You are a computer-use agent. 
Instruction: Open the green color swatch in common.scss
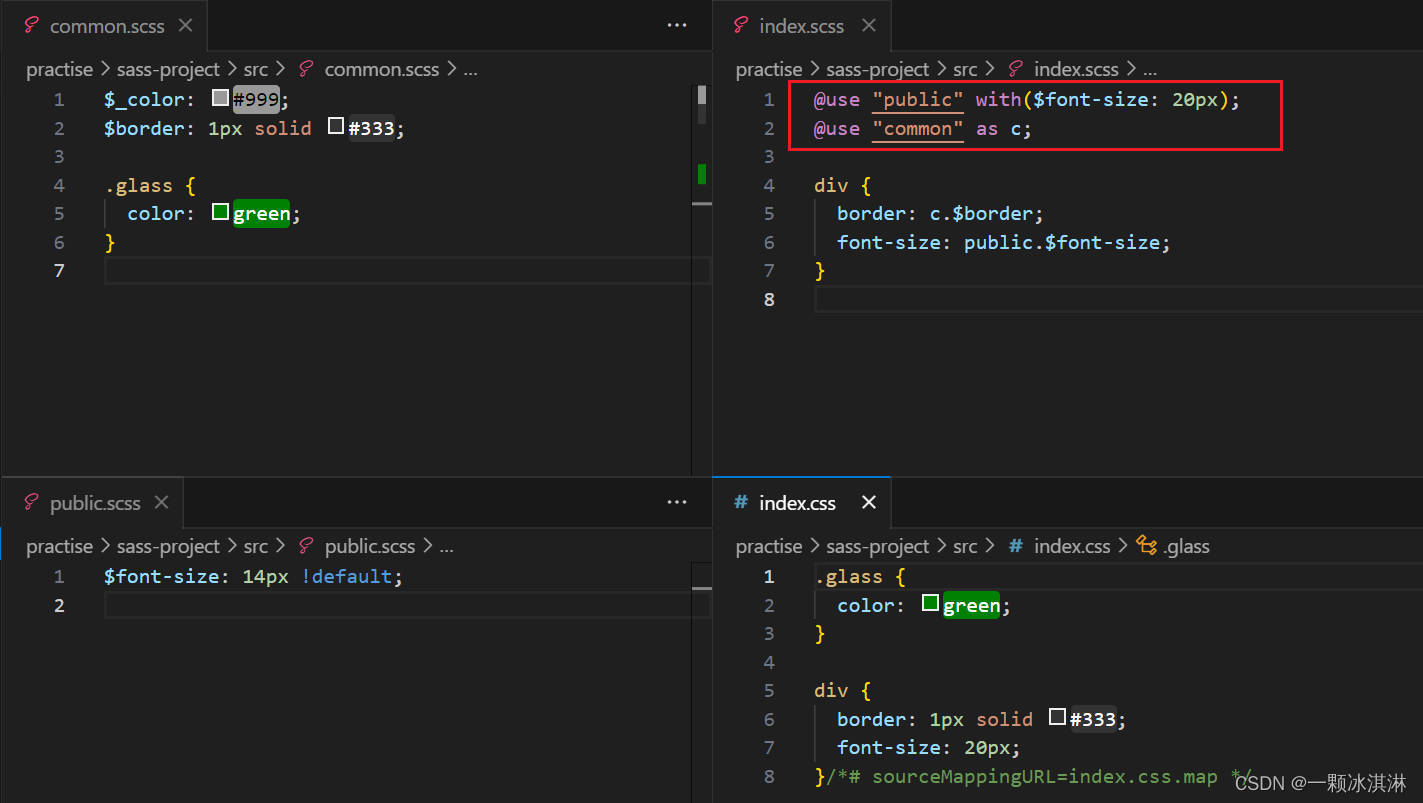pos(221,213)
